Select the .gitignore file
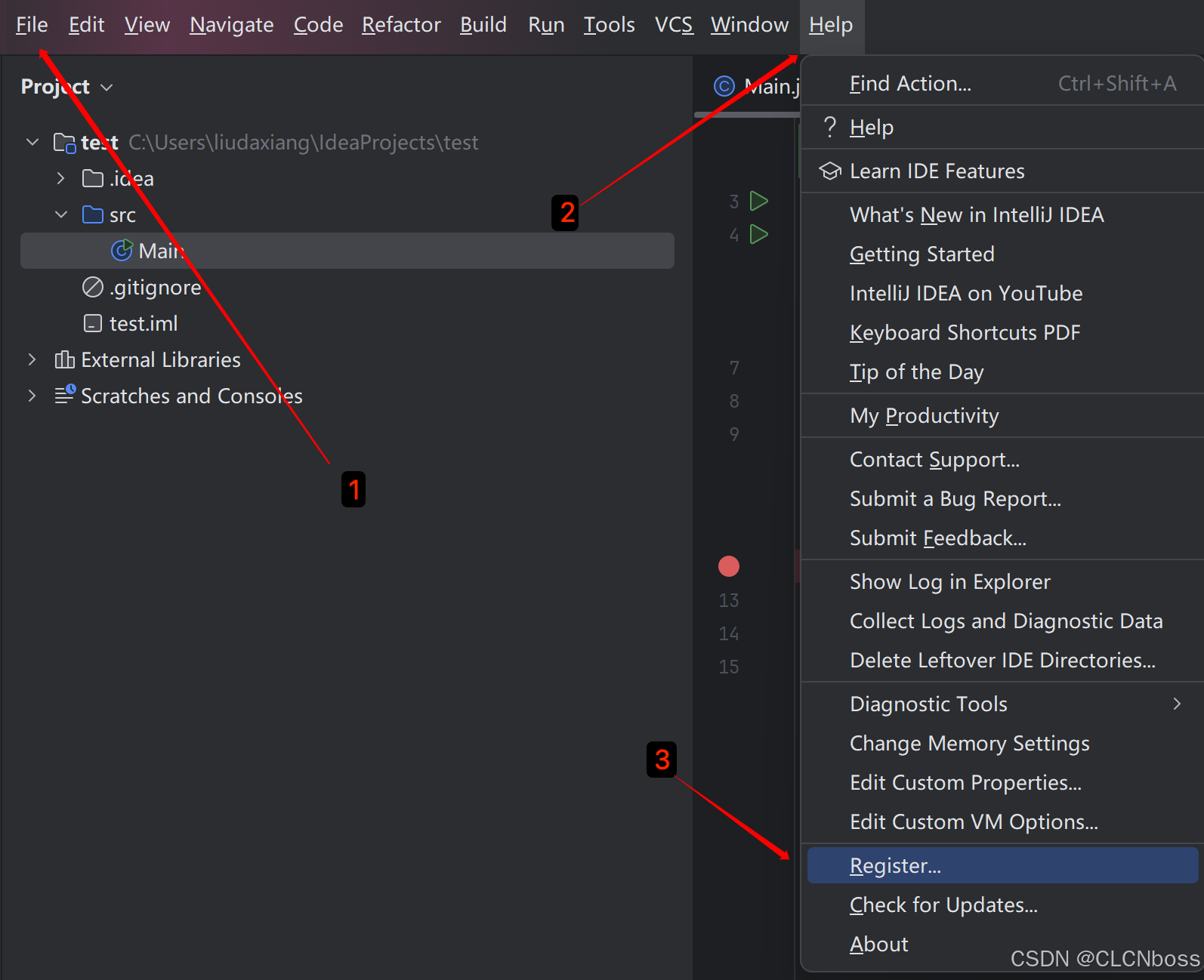This screenshot has width=1204, height=980. click(156, 287)
